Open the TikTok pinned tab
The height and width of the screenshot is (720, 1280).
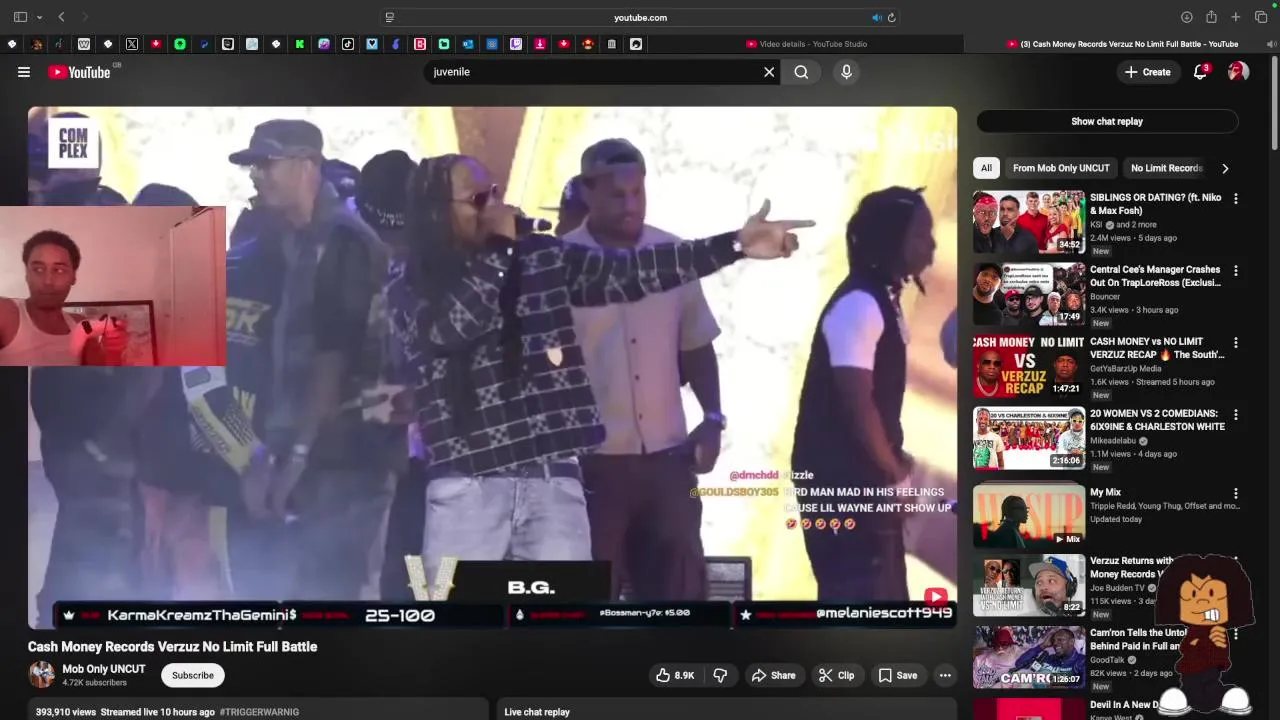point(348,44)
